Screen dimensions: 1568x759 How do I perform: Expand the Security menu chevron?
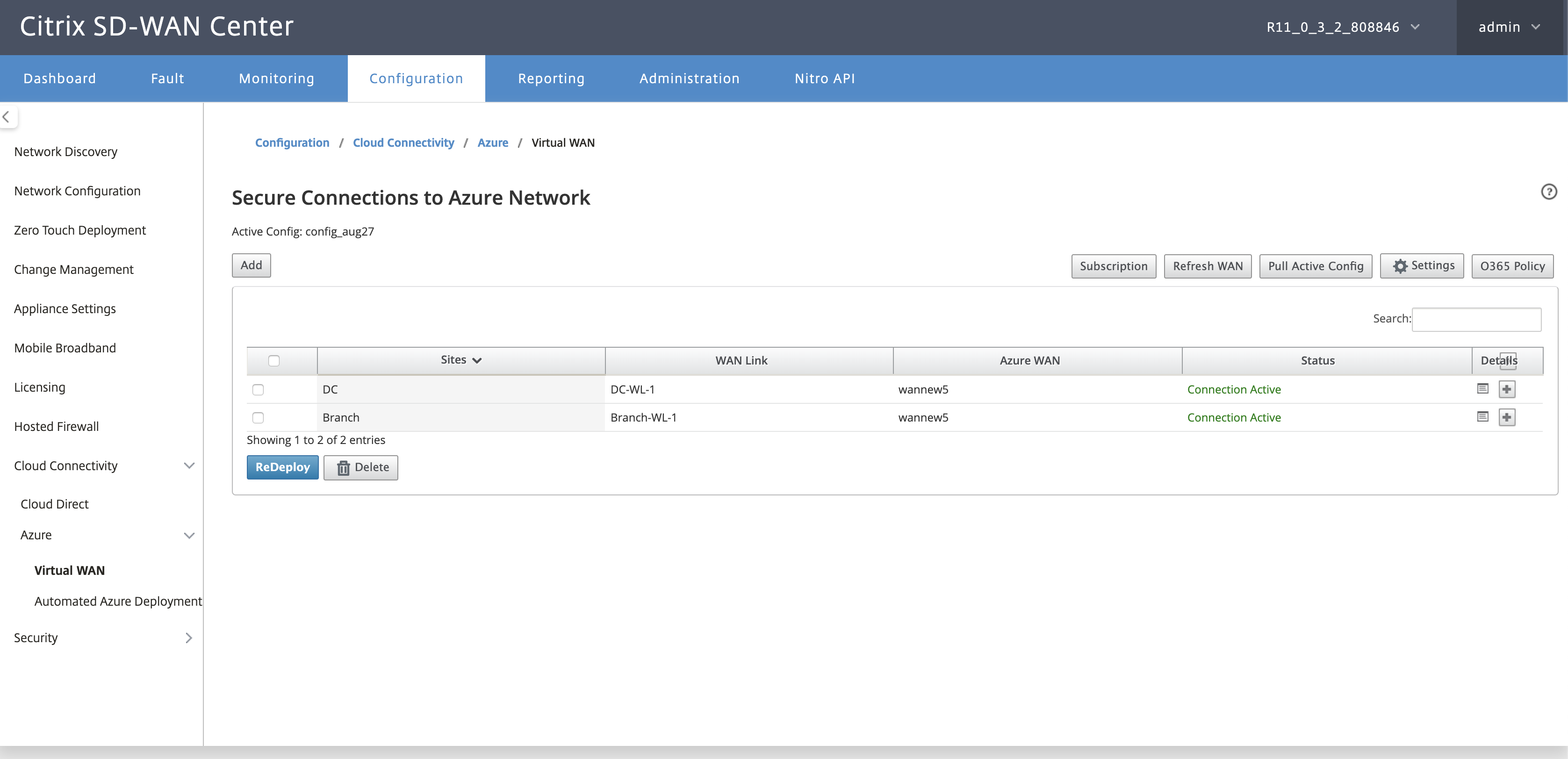coord(189,637)
